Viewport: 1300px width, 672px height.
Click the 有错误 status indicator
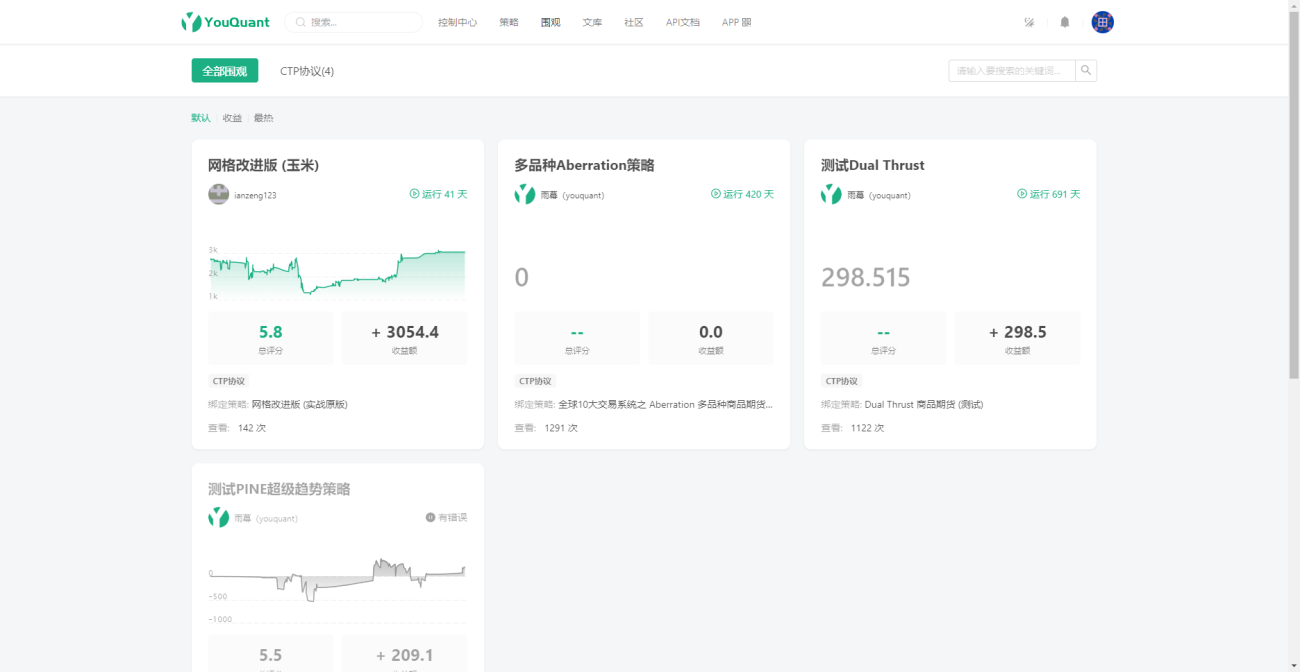tap(446, 518)
